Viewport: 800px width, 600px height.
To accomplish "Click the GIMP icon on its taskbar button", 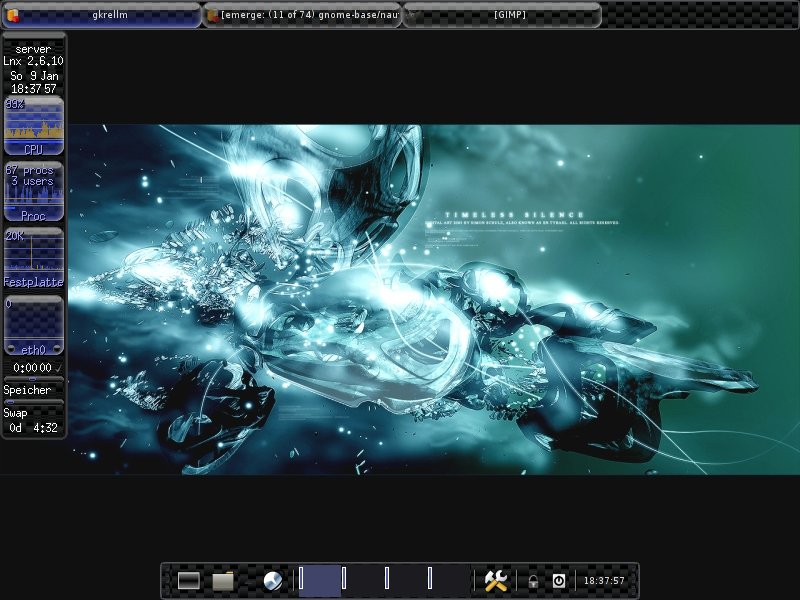I will point(413,15).
